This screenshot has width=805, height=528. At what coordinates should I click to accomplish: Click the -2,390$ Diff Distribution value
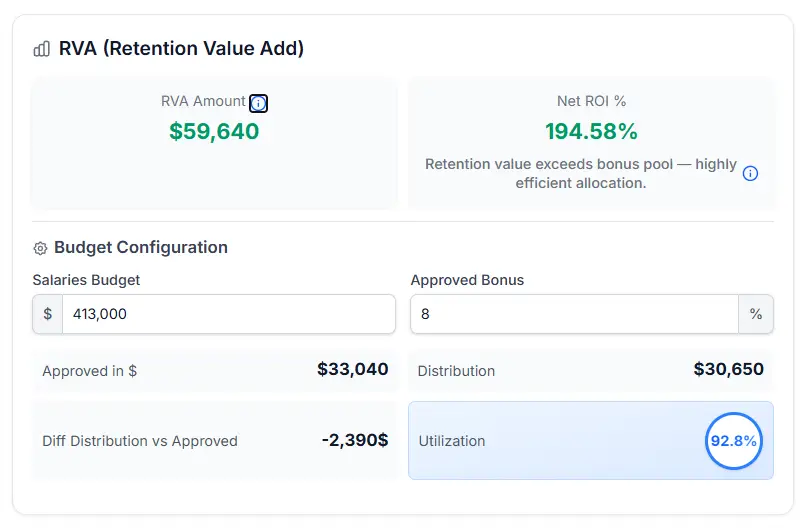355,441
